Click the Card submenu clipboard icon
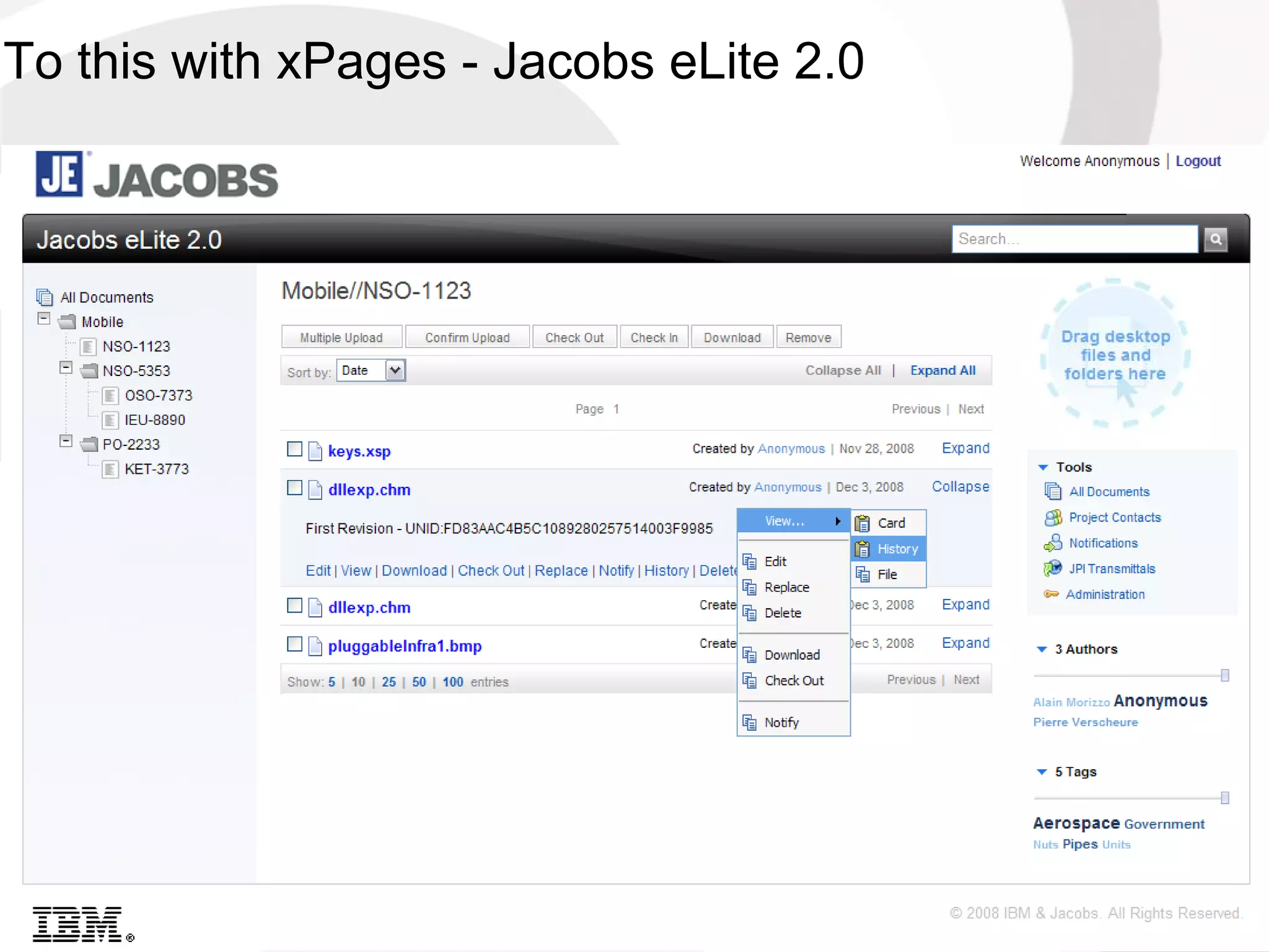 pyautogui.click(x=863, y=523)
